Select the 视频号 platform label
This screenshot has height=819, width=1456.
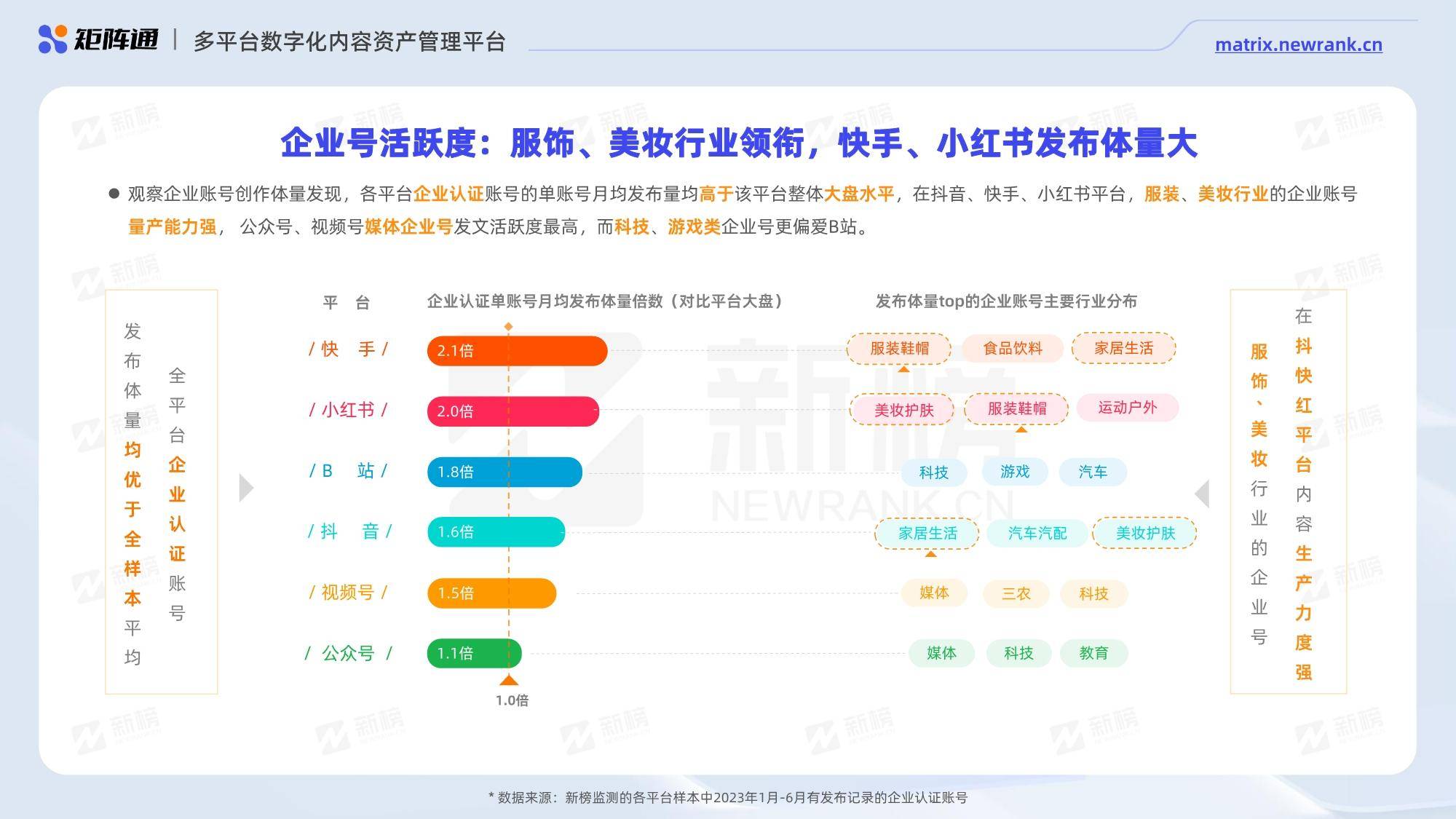tap(348, 593)
